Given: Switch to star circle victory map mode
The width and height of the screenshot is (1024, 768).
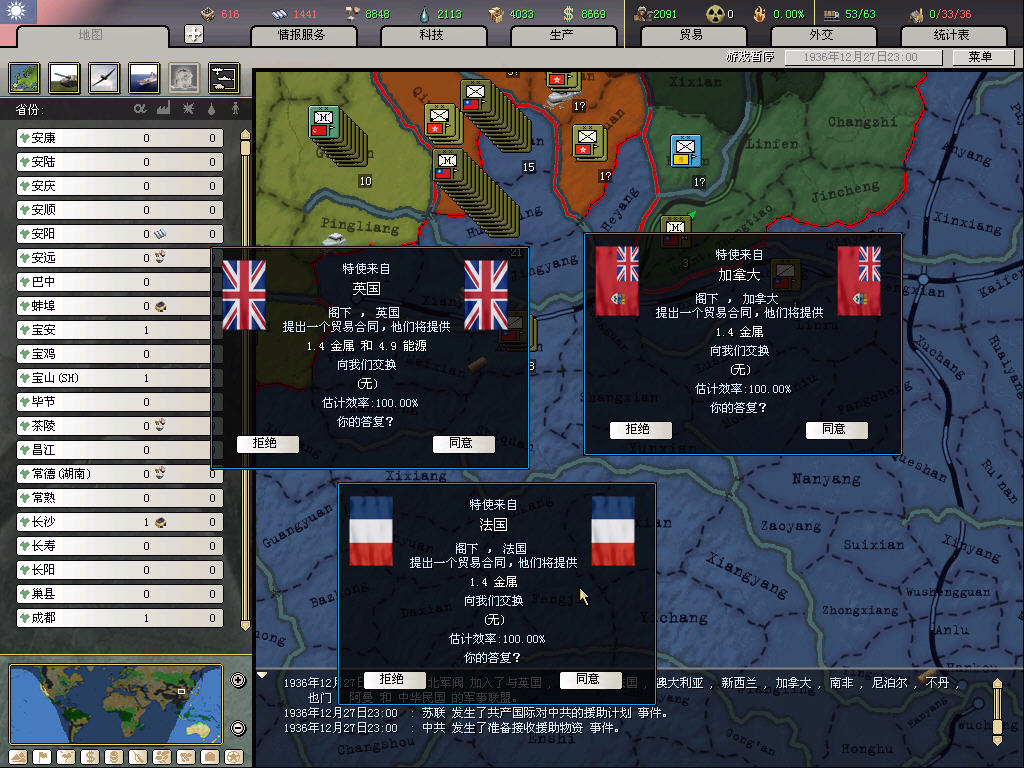Looking at the screenshot, I should pos(234,757).
